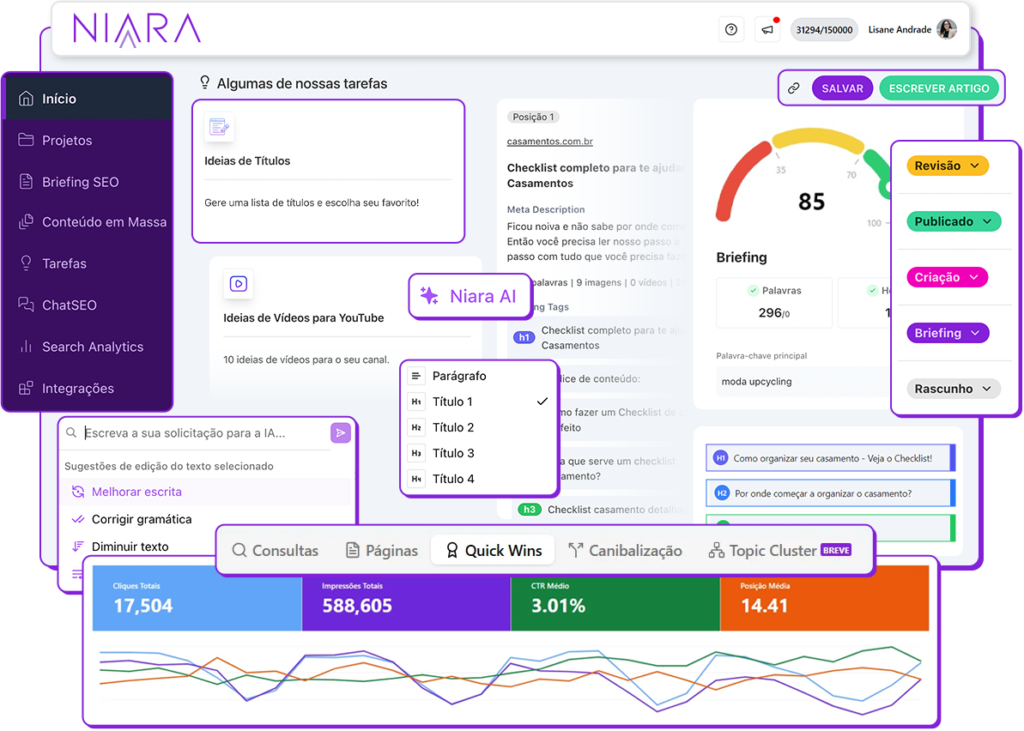Image resolution: width=1024 pixels, height=731 pixels.
Task: Open the announcements megaphone icon
Action: click(x=767, y=29)
